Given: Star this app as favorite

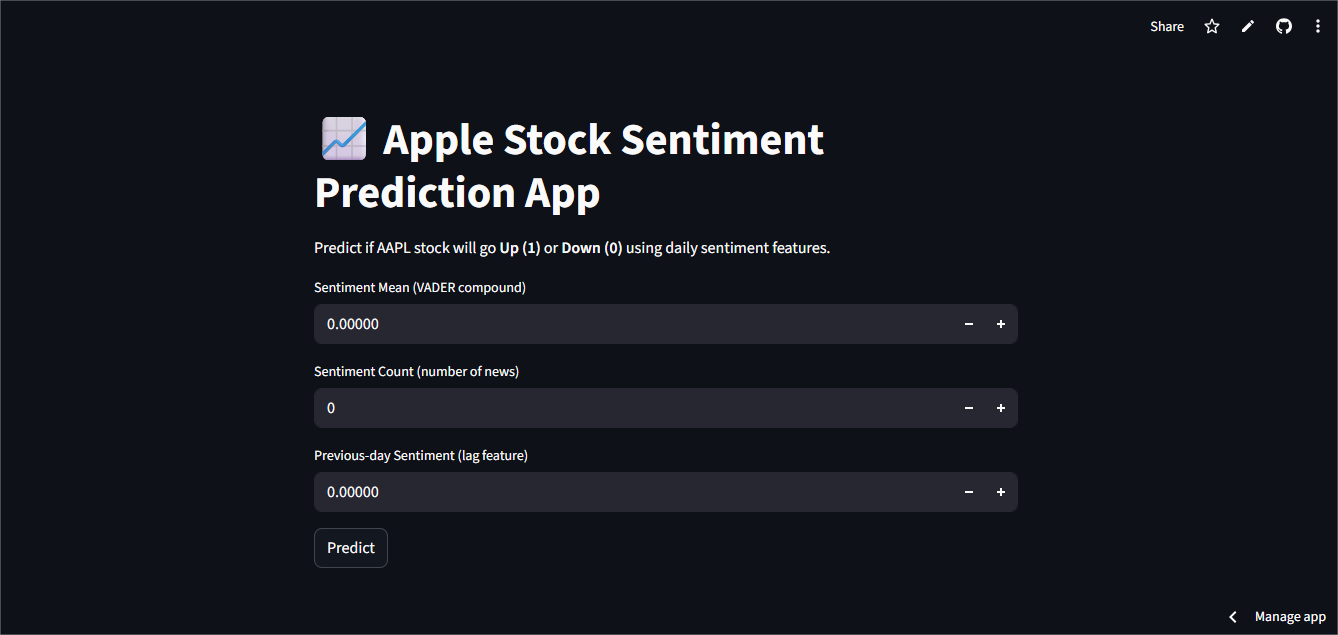Looking at the screenshot, I should click(x=1212, y=27).
